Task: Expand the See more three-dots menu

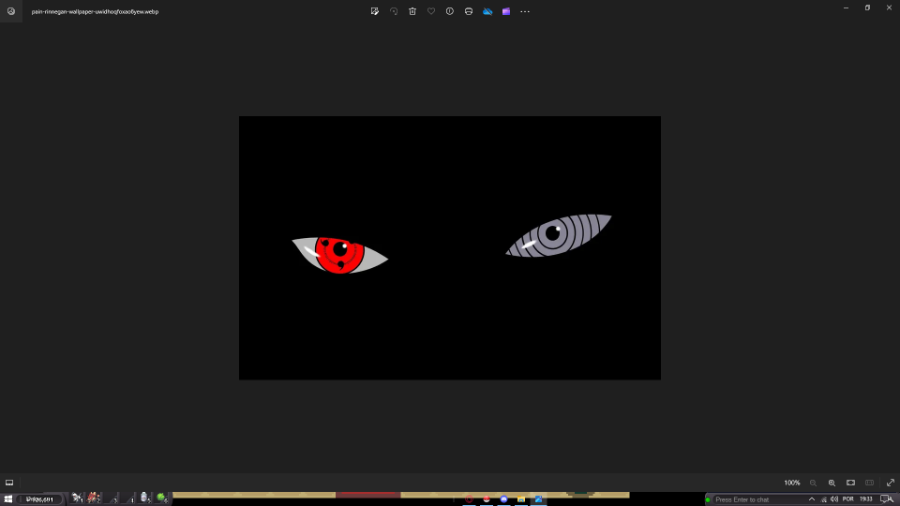Action: click(x=525, y=11)
